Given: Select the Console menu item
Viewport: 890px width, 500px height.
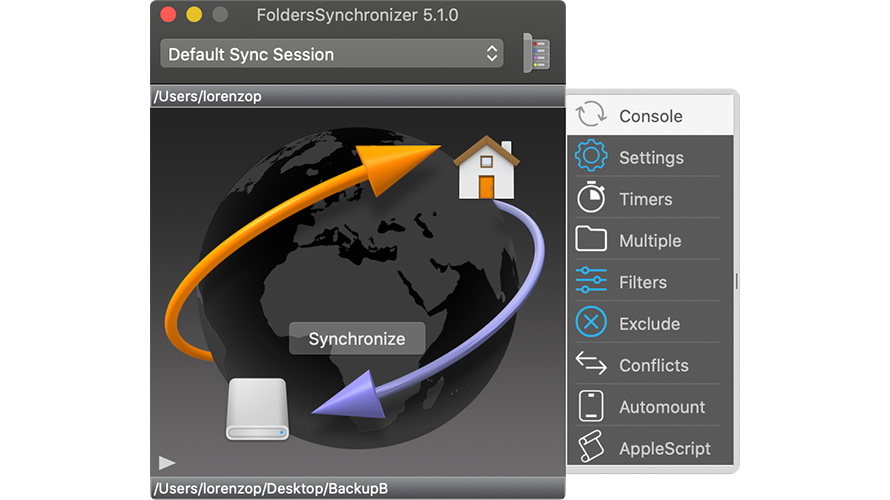Looking at the screenshot, I should pos(650,115).
